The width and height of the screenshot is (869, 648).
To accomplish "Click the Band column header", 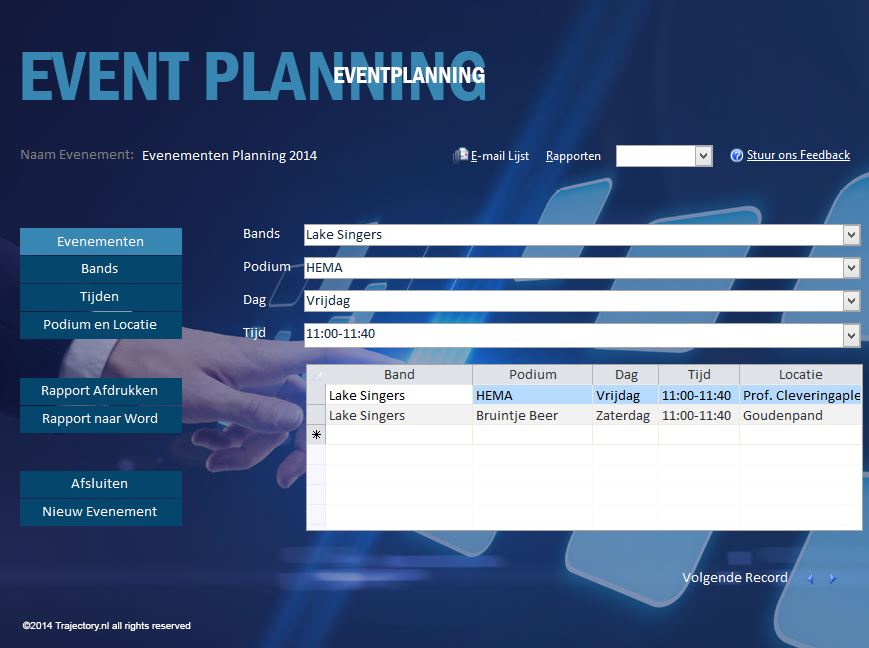I will 399,375.
